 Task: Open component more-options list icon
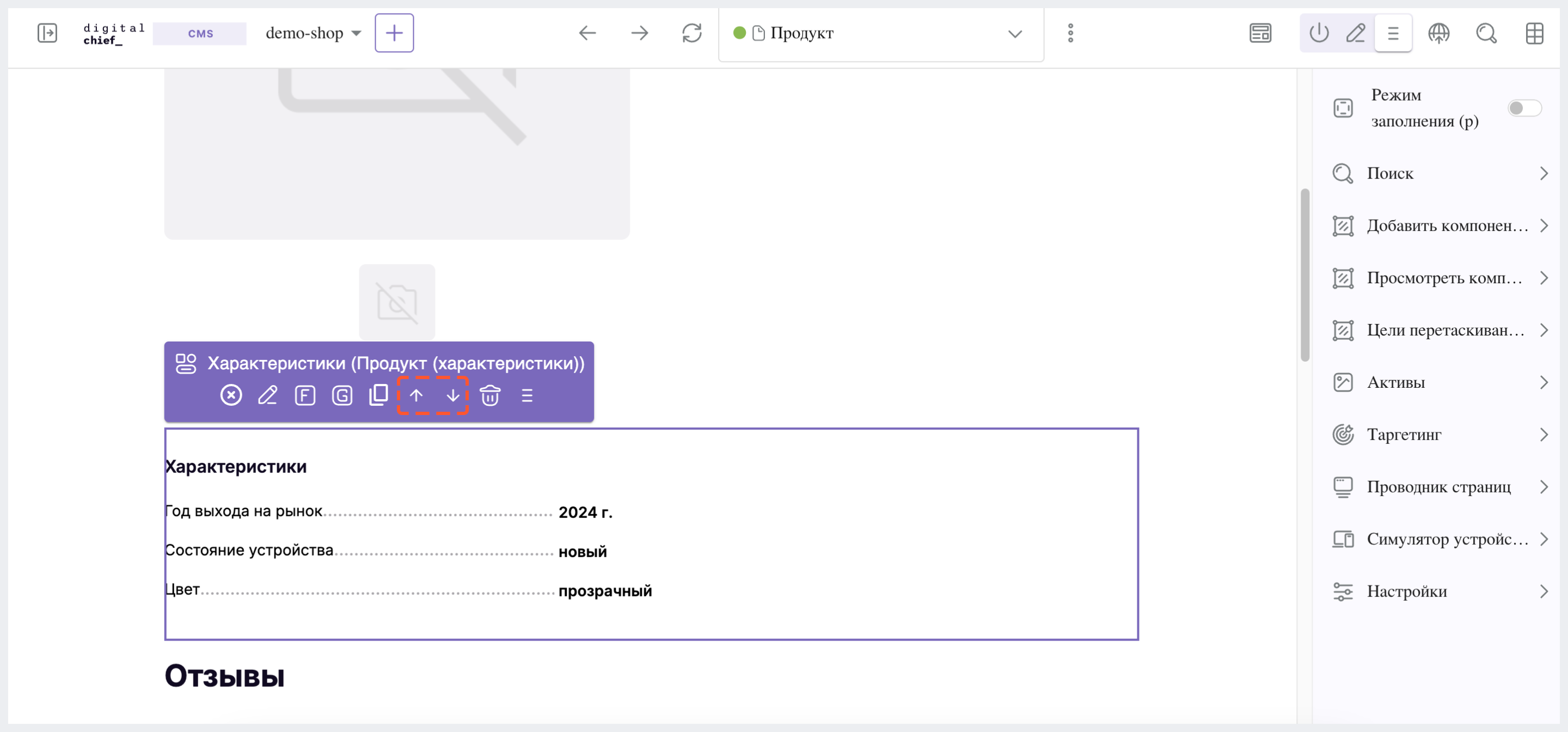click(527, 395)
